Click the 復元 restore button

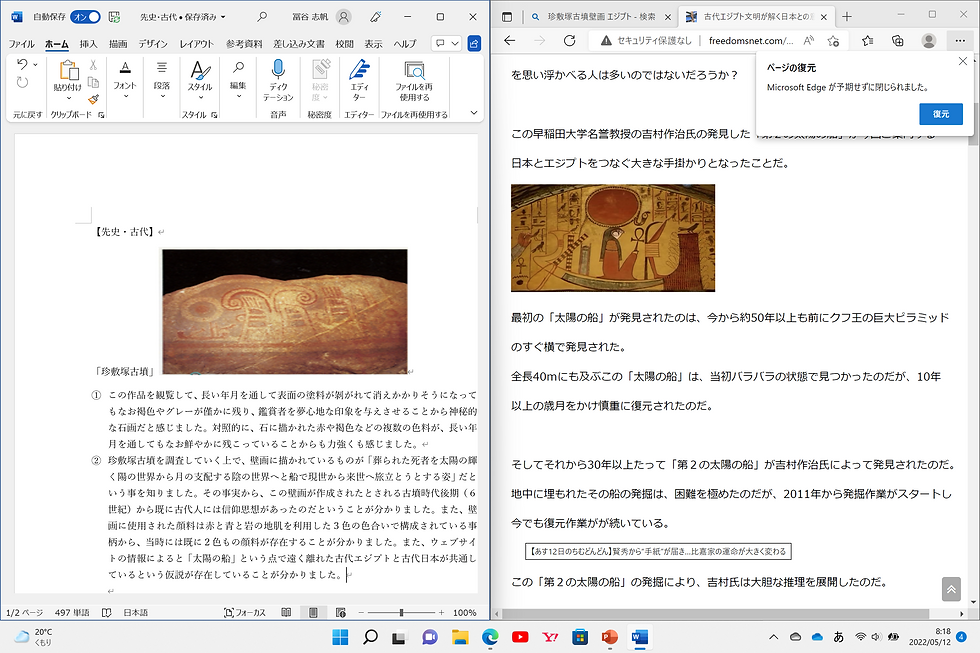941,114
